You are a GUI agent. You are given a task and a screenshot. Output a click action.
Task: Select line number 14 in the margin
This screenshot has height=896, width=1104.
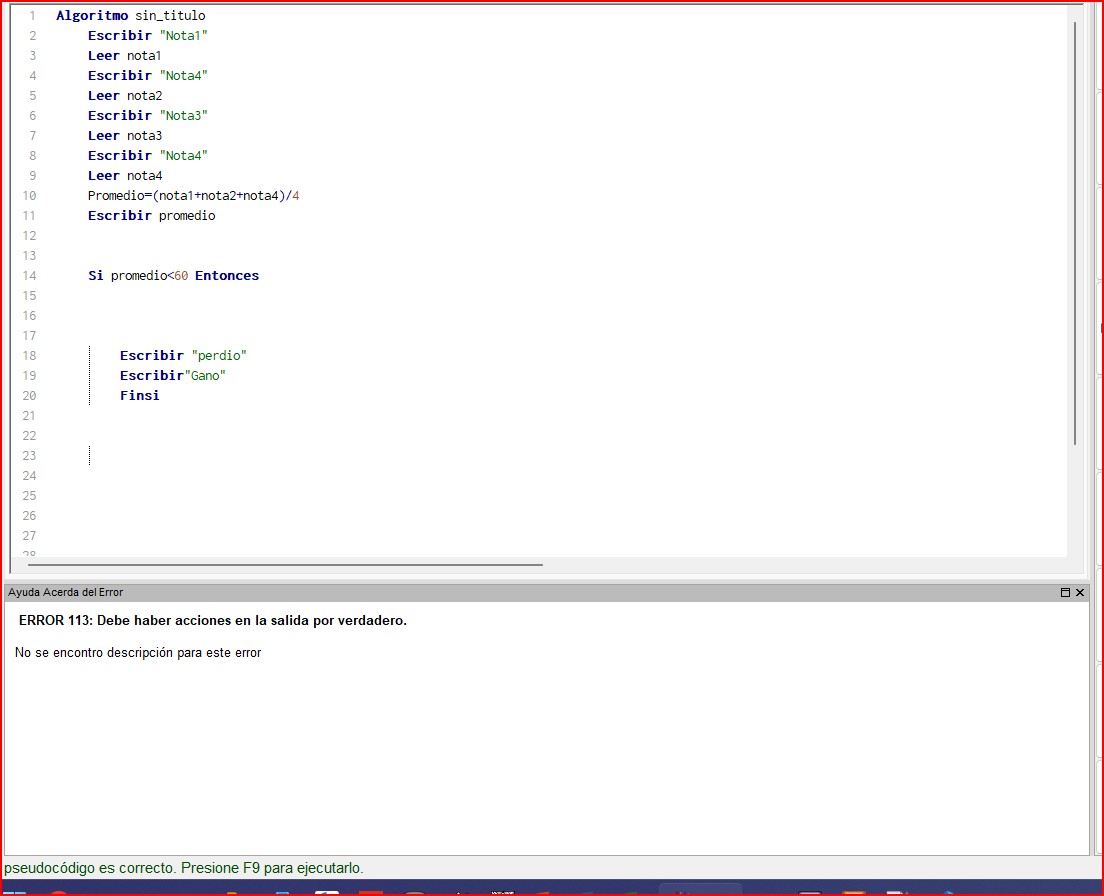point(28,276)
